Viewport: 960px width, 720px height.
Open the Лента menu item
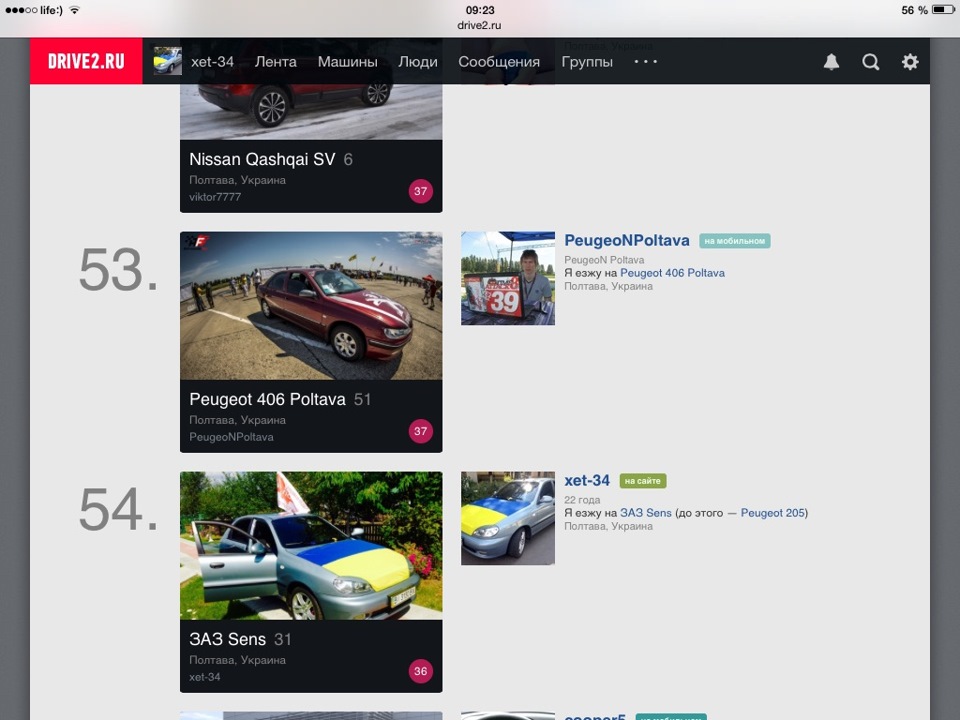pos(276,62)
